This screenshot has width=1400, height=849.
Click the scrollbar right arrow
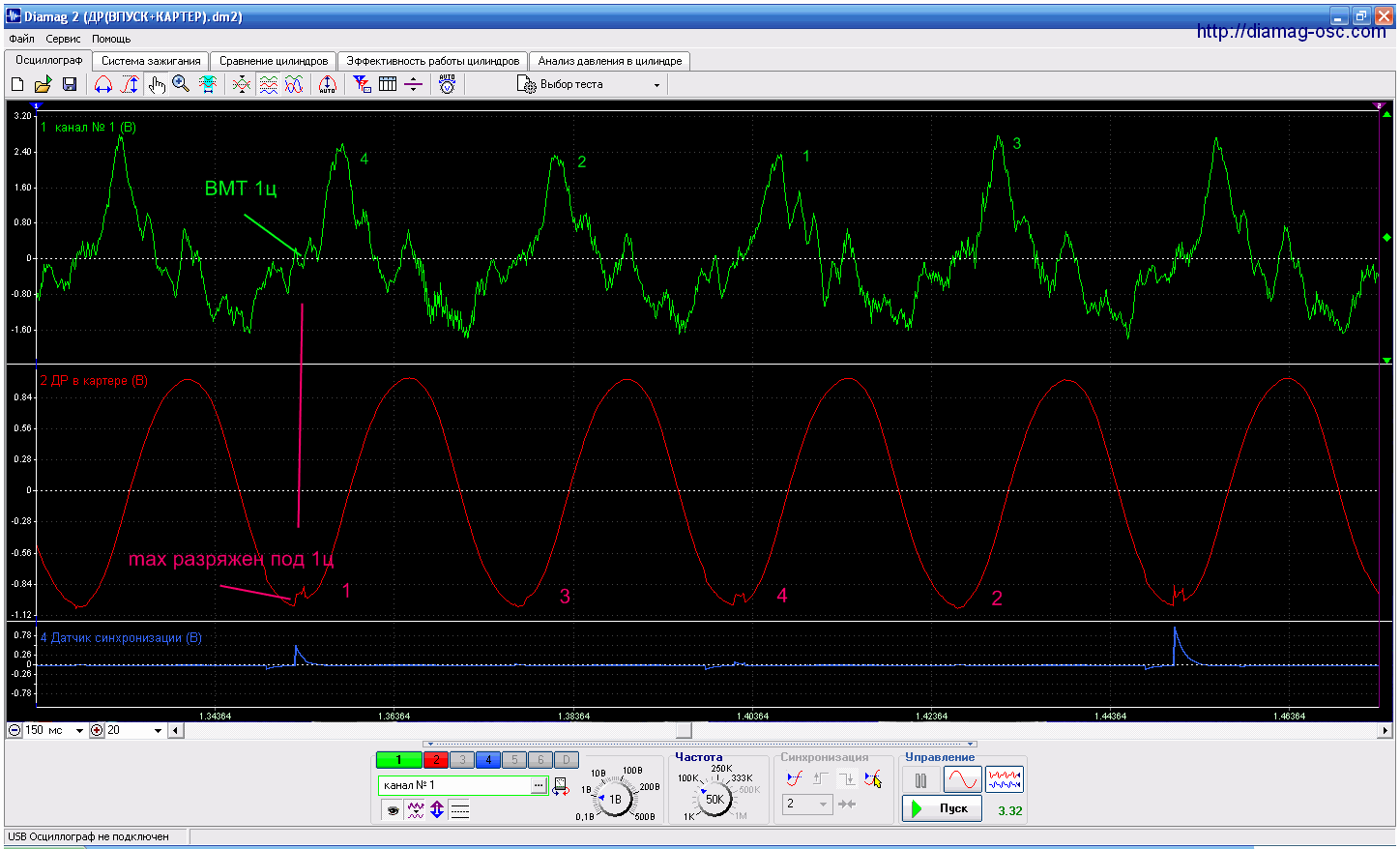(x=1385, y=730)
